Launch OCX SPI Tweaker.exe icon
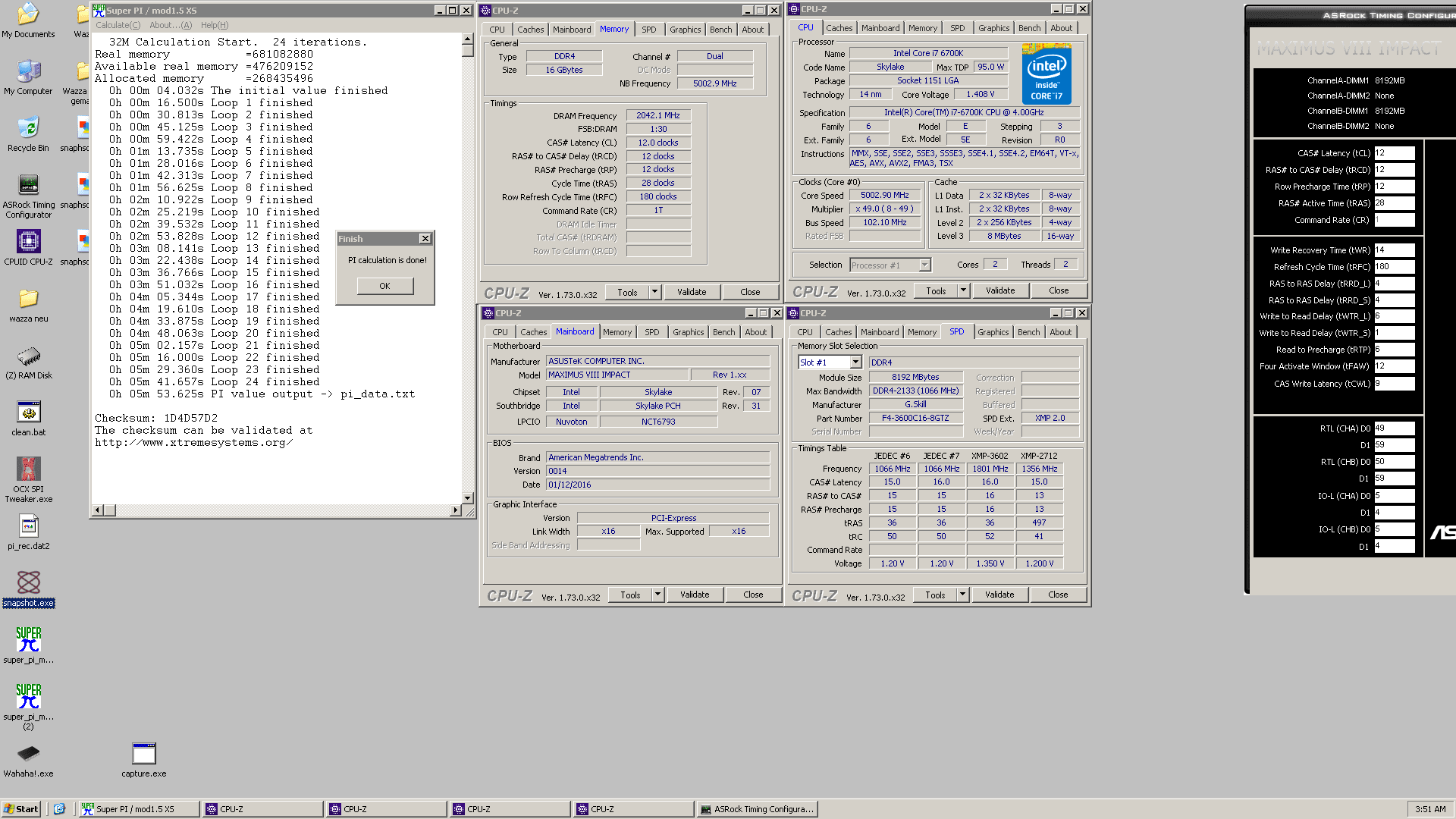 click(x=28, y=469)
